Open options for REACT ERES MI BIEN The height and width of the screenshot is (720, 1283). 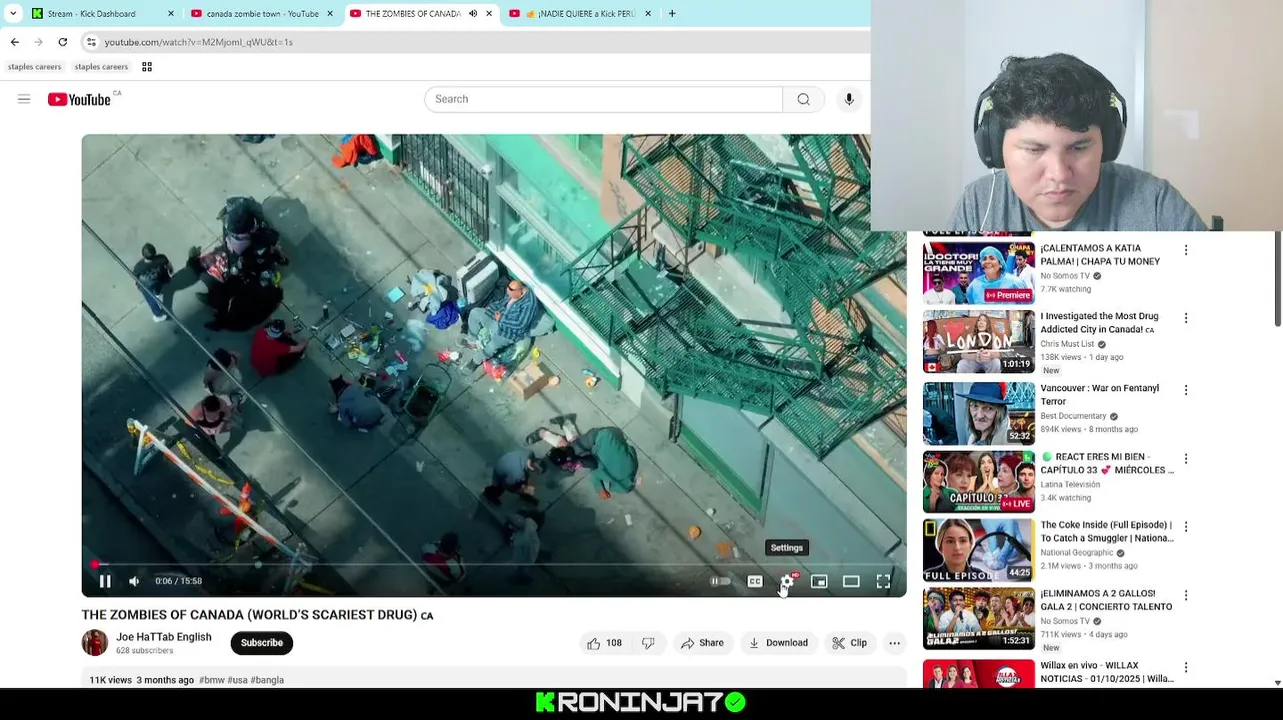[x=1186, y=459]
